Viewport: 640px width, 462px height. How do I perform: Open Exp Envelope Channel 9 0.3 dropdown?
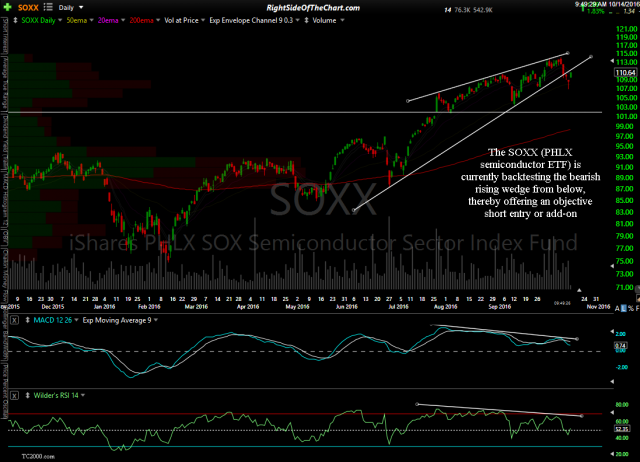pyautogui.click(x=298, y=20)
